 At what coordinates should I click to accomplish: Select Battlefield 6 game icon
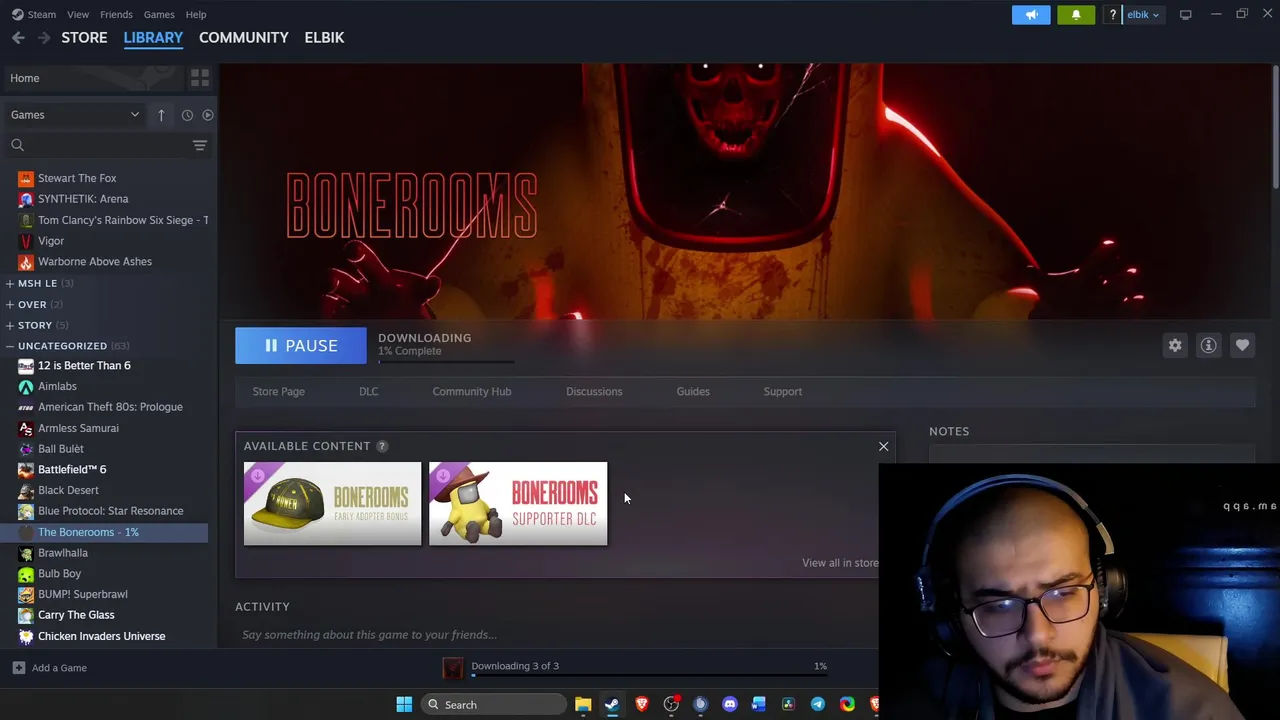[x=26, y=470]
